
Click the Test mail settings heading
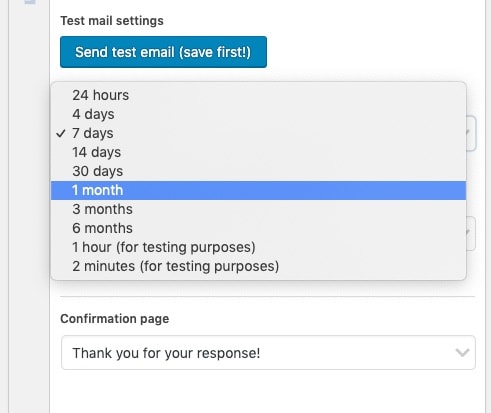pyautogui.click(x=112, y=21)
